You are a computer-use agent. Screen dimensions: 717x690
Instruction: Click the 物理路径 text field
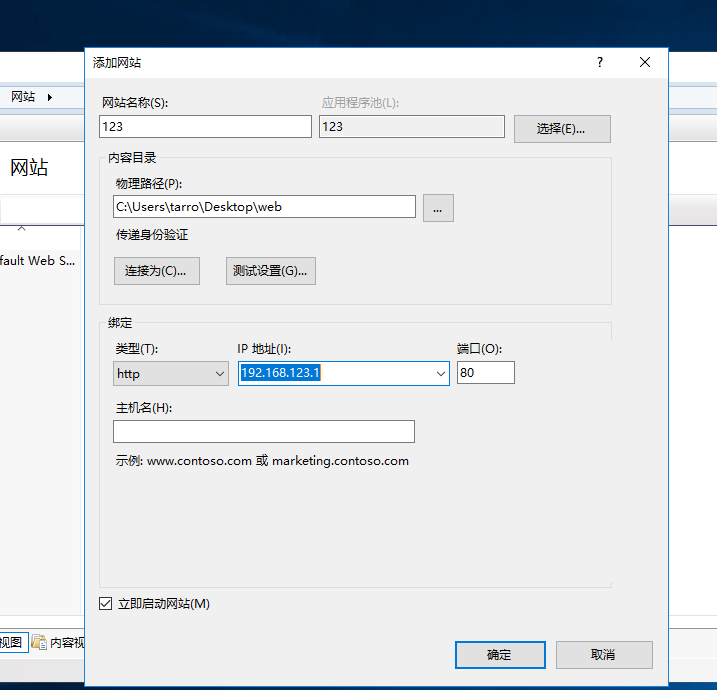(x=264, y=207)
